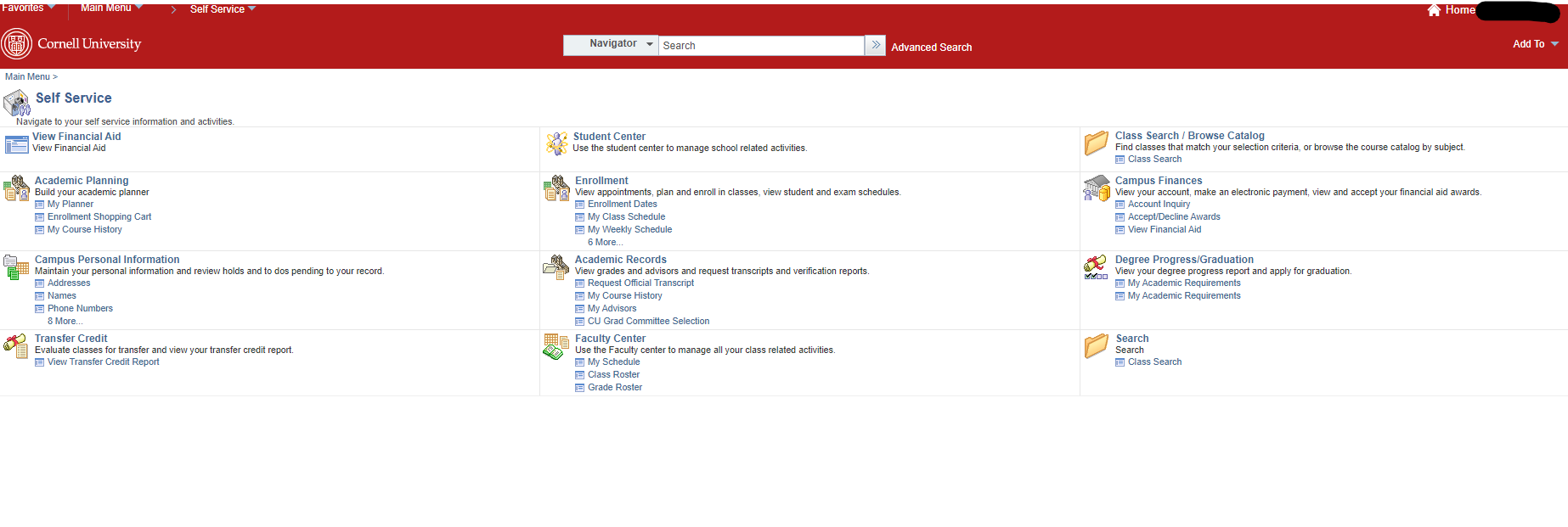This screenshot has height=527, width=1568.
Task: Open Names link under Personal Information
Action: pos(62,296)
